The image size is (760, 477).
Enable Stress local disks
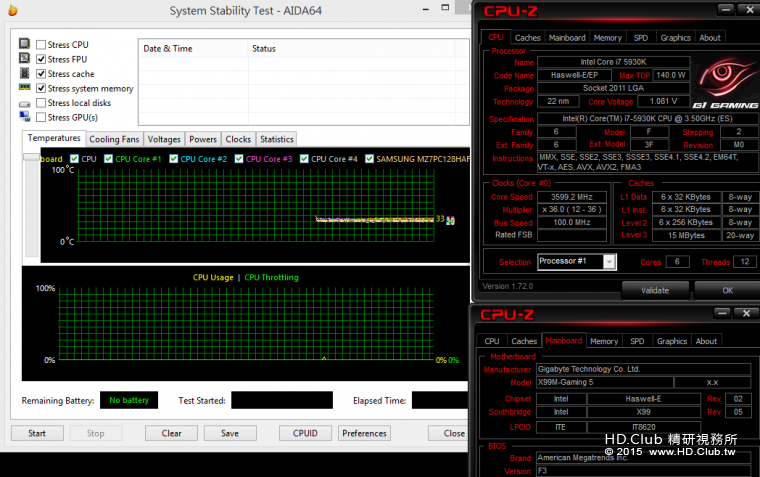[41, 103]
